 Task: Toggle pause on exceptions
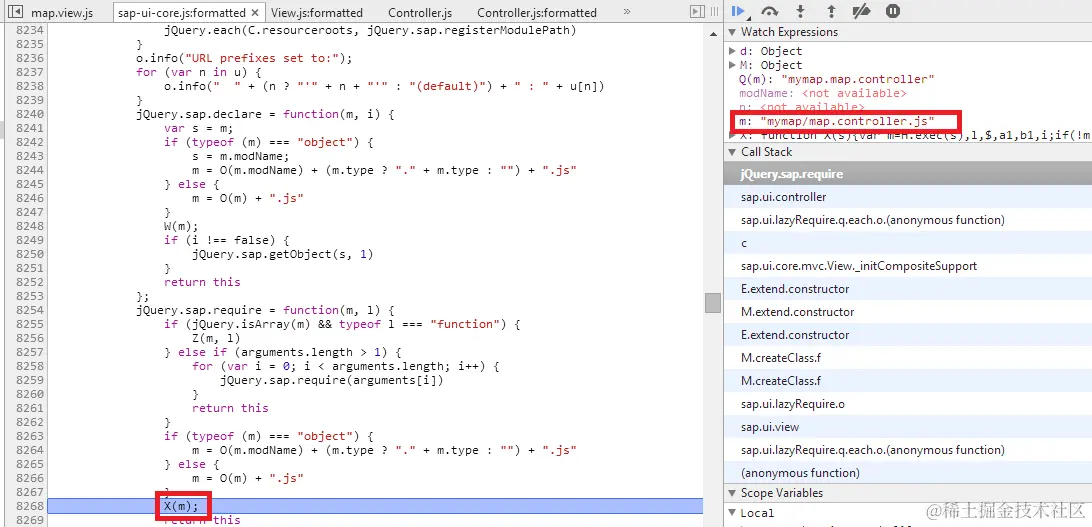point(893,11)
